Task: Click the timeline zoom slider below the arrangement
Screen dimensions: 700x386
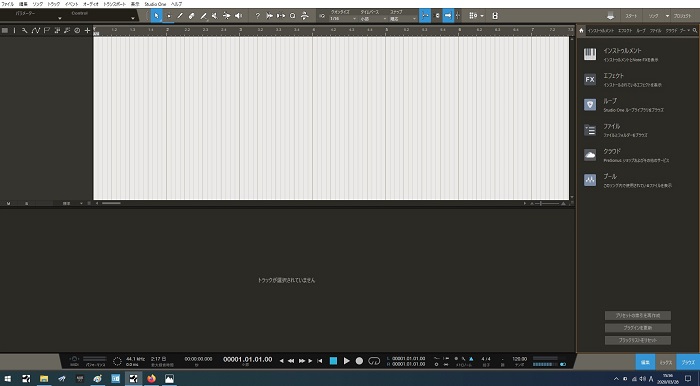Action: point(547,203)
